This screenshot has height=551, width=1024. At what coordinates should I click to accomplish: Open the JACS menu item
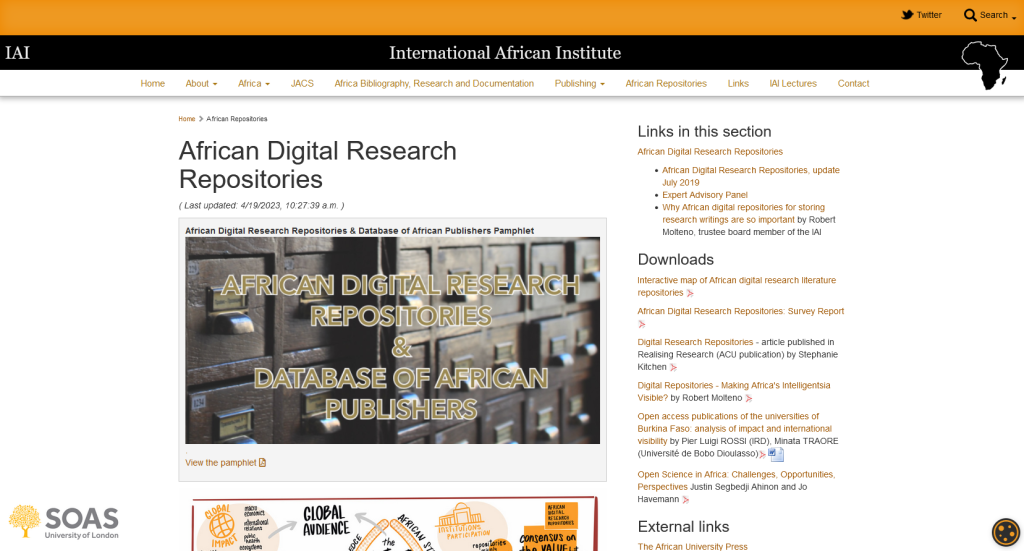tap(302, 84)
